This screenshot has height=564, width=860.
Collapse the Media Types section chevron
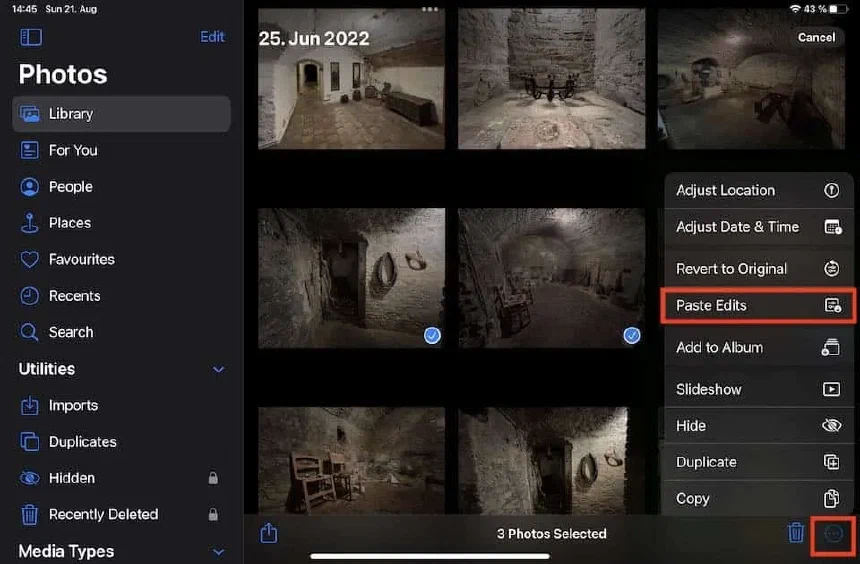(x=218, y=551)
